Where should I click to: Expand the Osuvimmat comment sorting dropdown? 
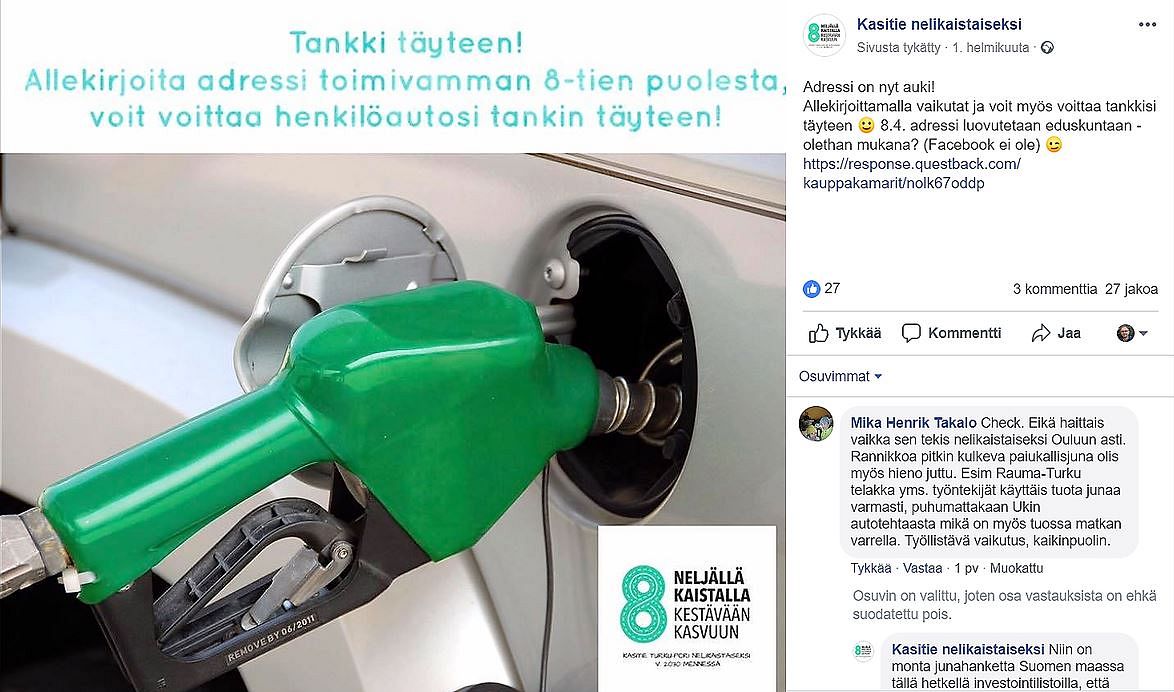[840, 376]
